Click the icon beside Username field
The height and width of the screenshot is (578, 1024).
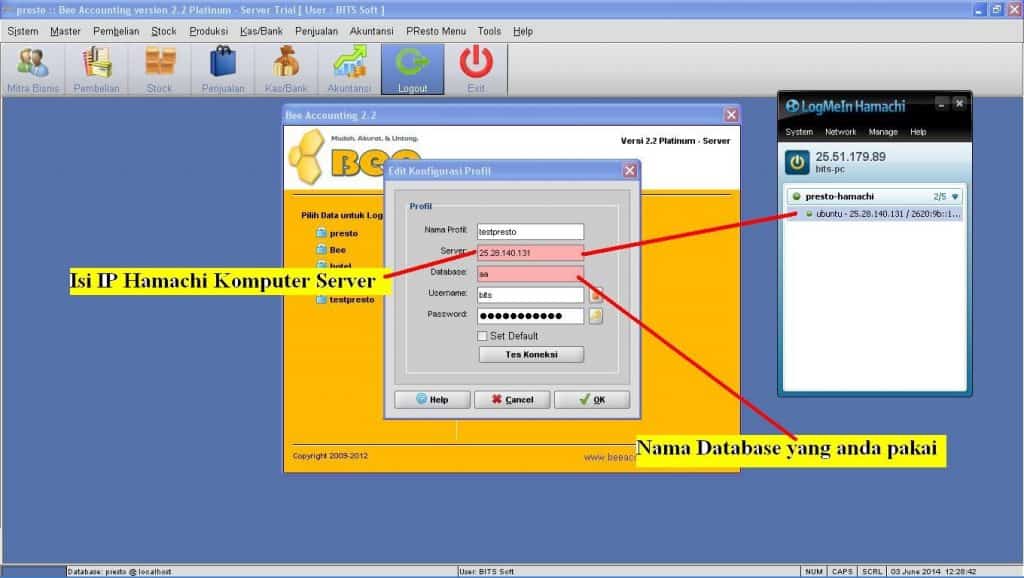pos(595,295)
